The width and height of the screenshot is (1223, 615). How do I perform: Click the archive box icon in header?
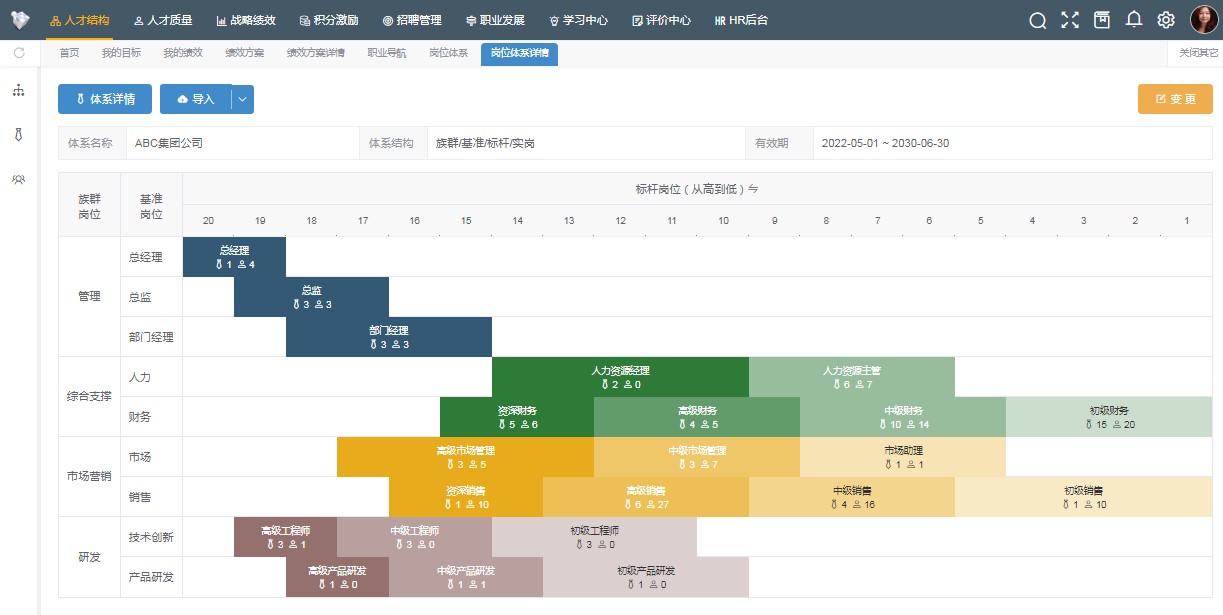point(1101,20)
